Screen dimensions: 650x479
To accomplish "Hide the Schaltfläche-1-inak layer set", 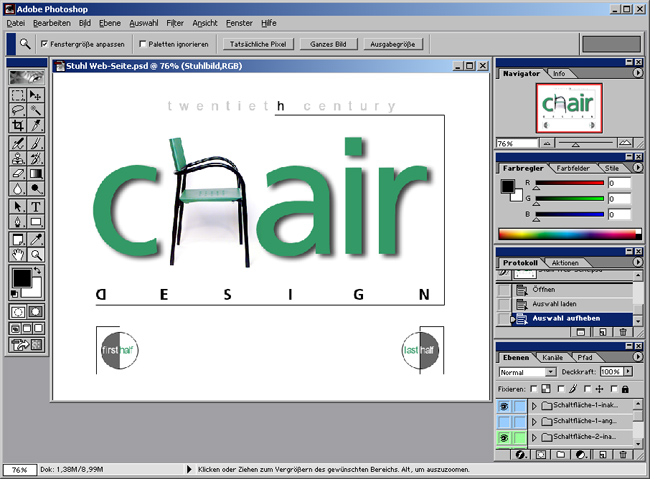I will point(505,406).
